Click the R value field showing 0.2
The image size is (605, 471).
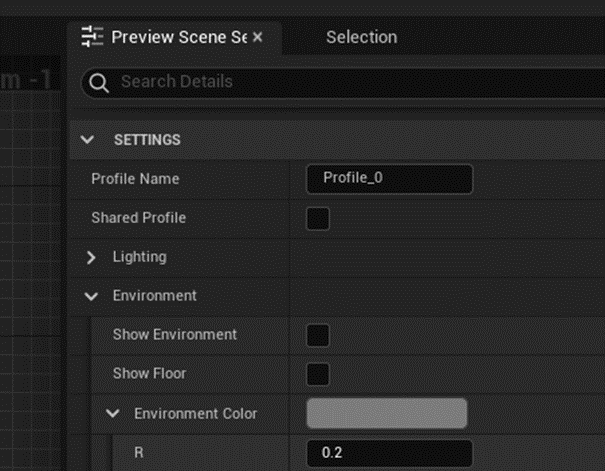(x=389, y=453)
